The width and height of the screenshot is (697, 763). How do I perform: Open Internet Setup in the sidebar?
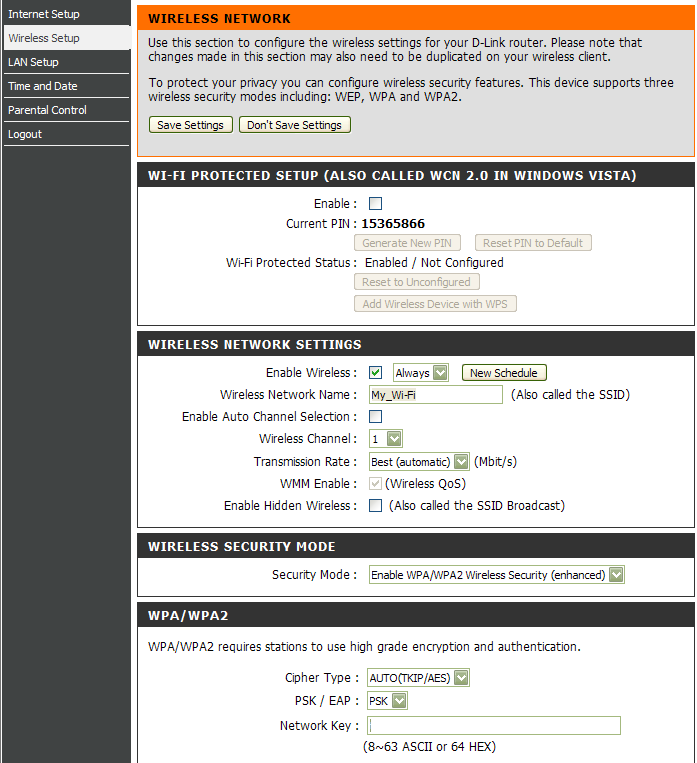click(x=66, y=14)
